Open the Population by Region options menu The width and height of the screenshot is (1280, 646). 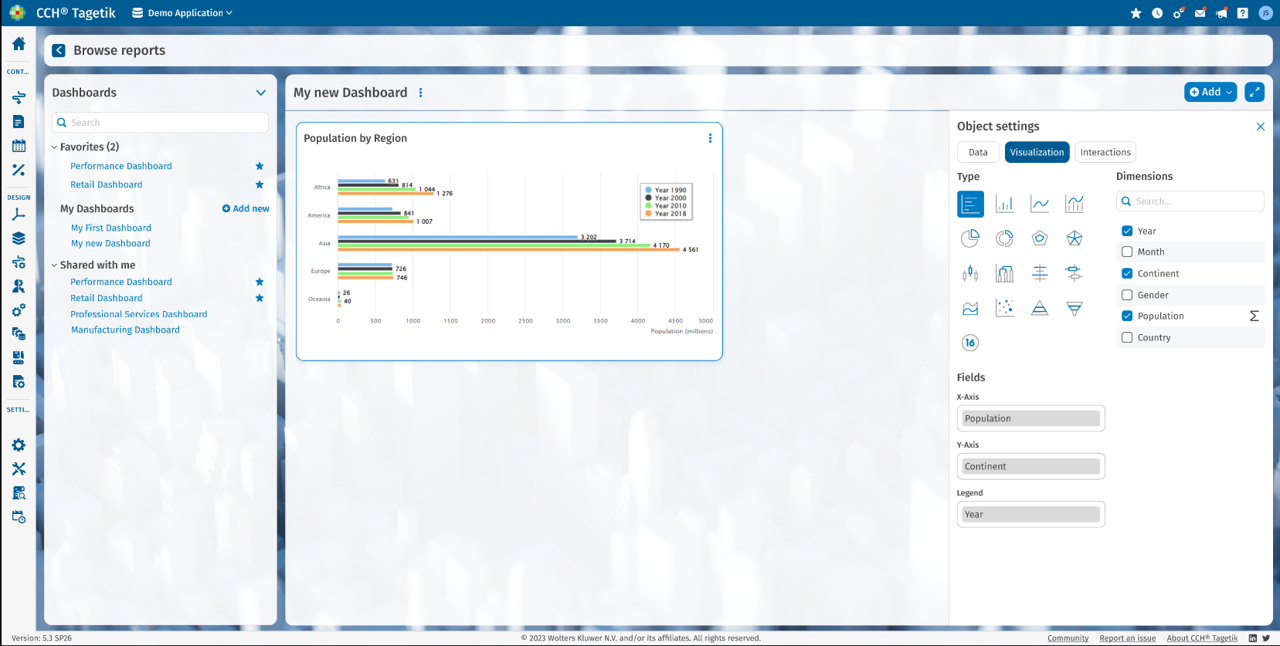click(710, 138)
